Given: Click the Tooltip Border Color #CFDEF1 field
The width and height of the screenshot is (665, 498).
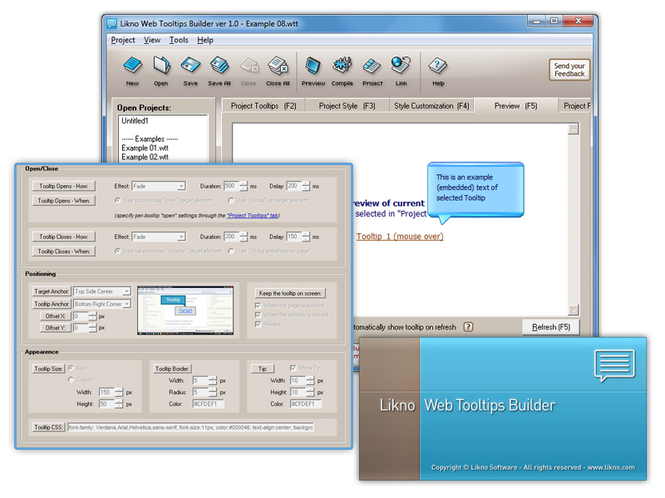Looking at the screenshot, I should pyautogui.click(x=208, y=404).
